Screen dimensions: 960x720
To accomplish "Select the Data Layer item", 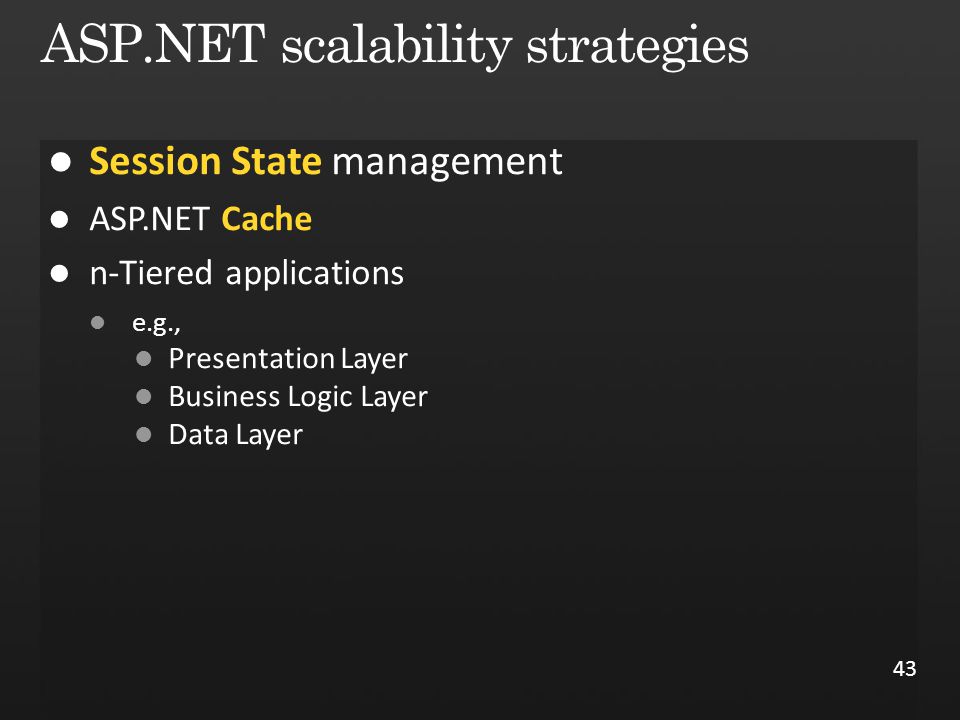I will [x=236, y=435].
